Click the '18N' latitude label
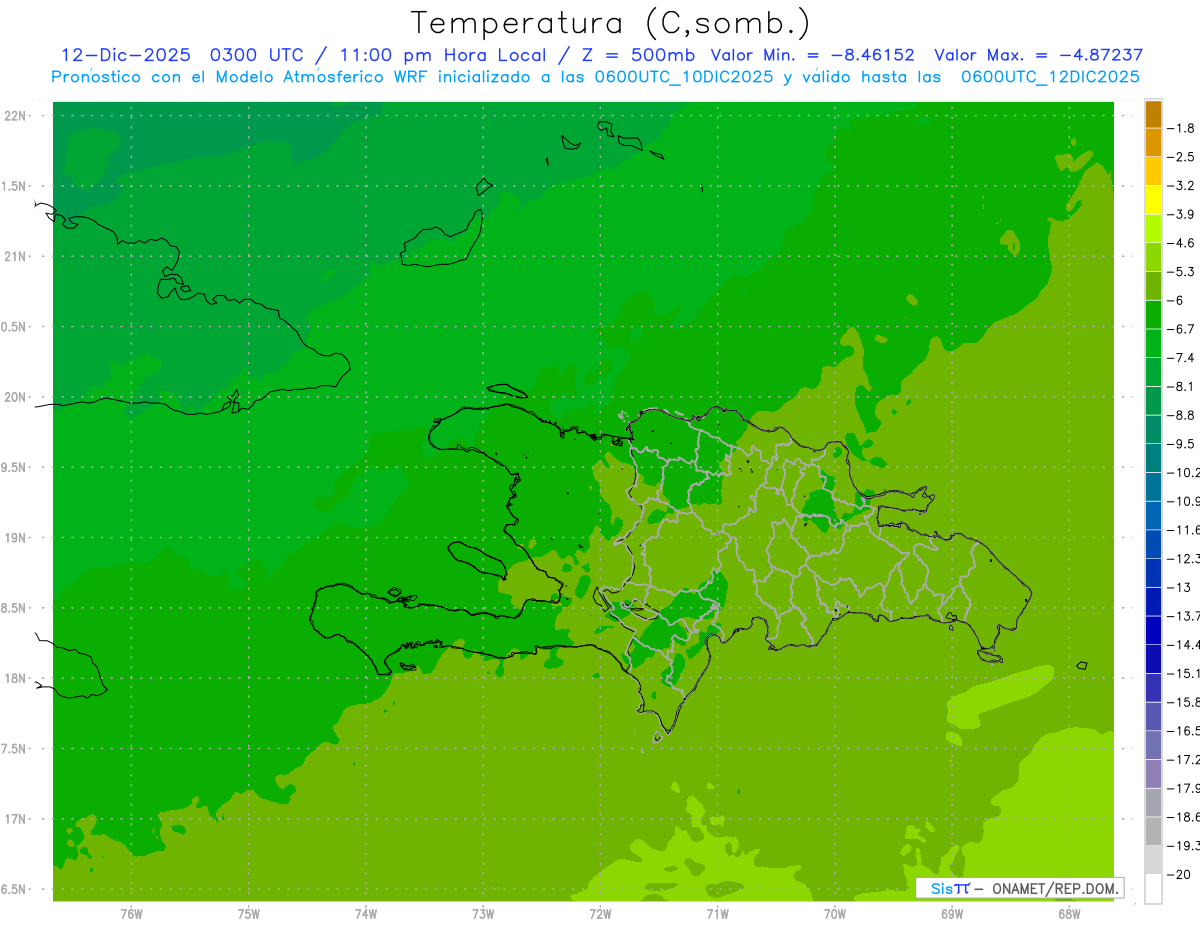Screen dimensions: 1200x927 tap(17, 678)
